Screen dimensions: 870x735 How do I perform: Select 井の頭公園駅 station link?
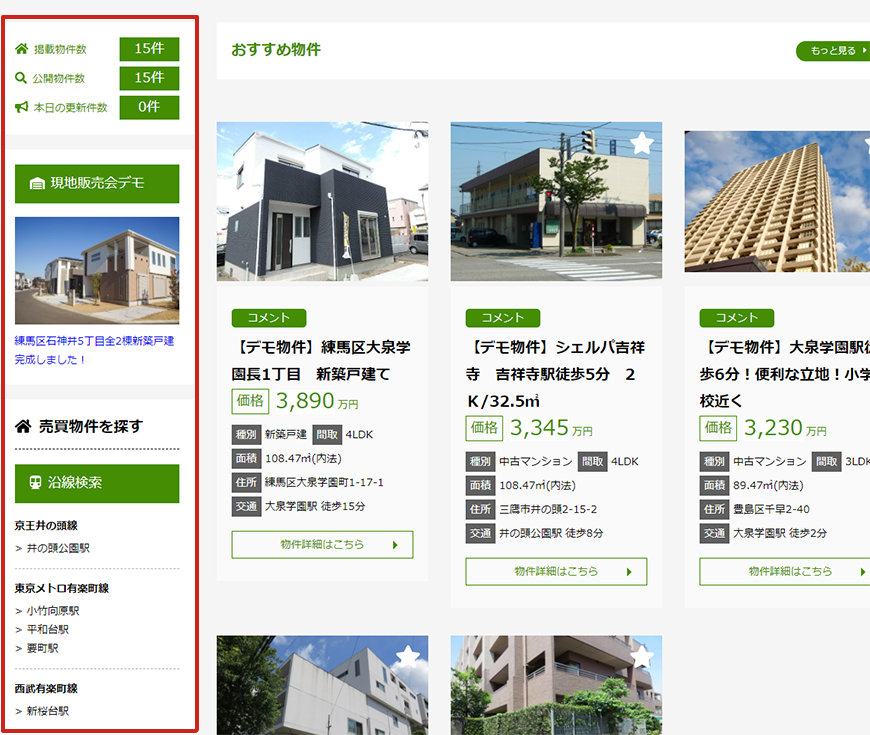pos(58,548)
